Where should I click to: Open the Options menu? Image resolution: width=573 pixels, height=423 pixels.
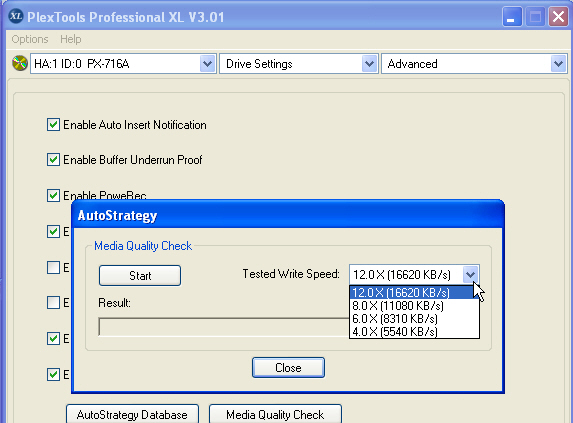(30, 39)
